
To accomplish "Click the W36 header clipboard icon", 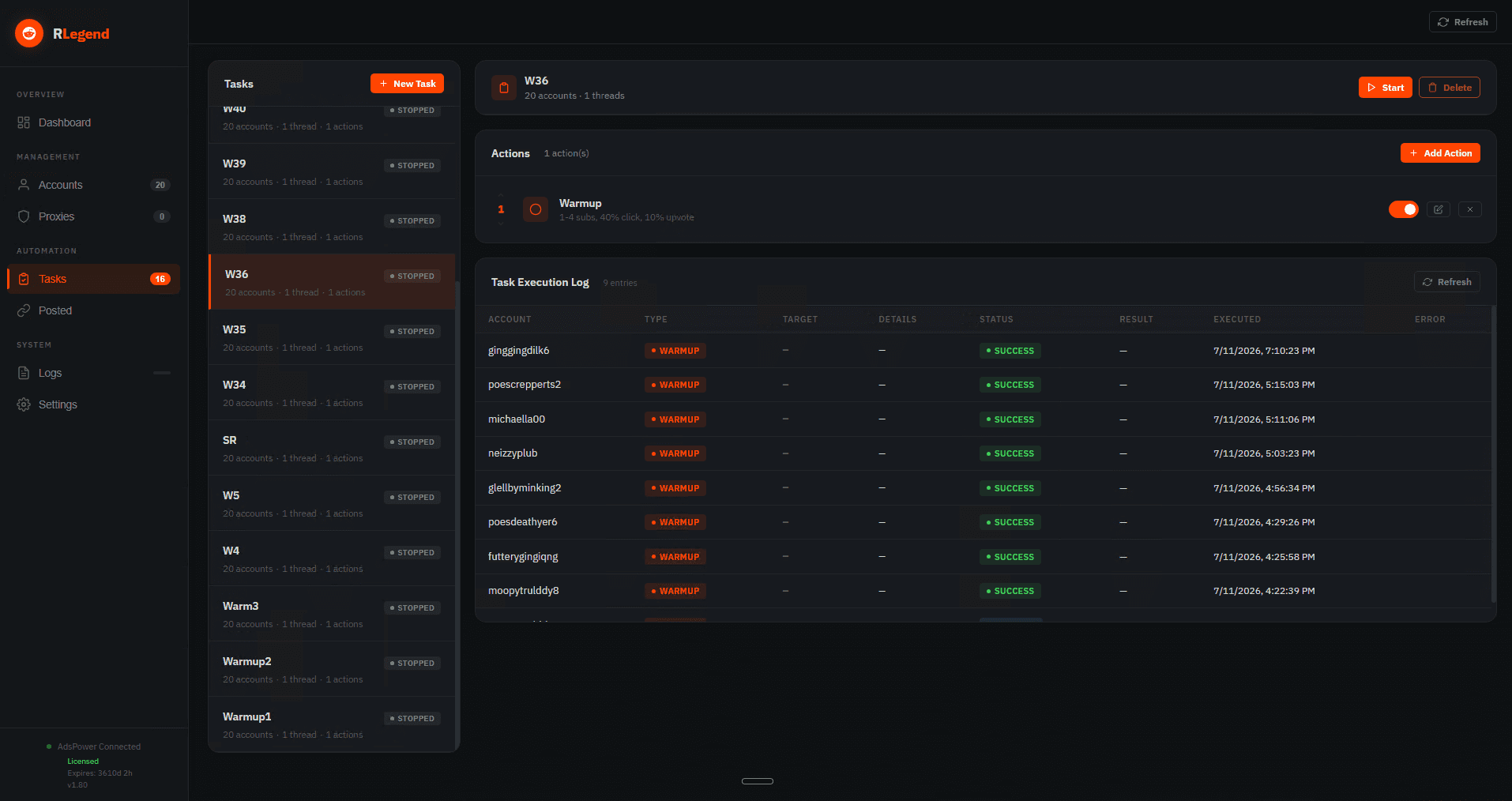I will [x=504, y=88].
